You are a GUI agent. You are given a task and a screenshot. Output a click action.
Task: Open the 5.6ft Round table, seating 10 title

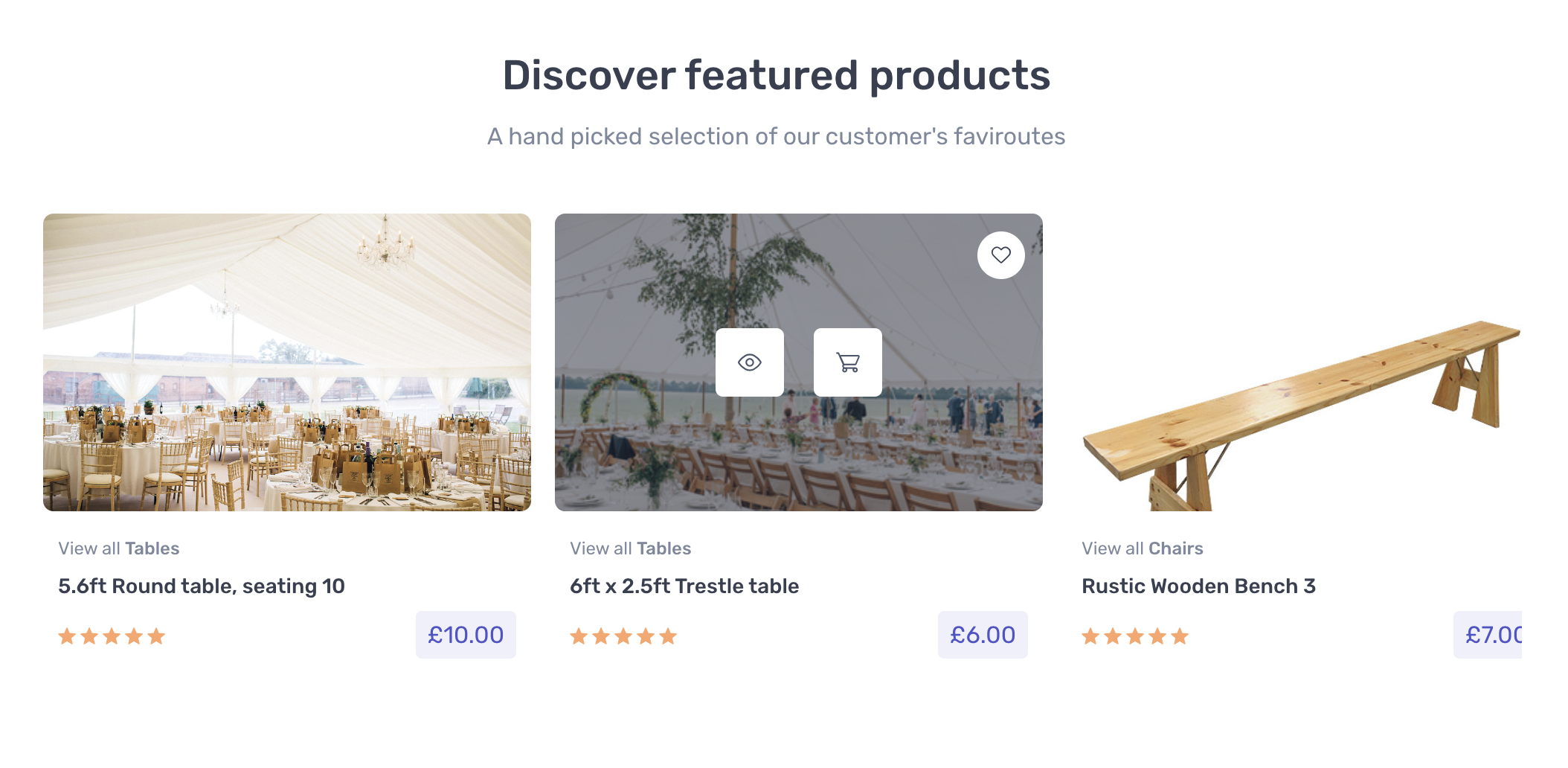(x=202, y=586)
